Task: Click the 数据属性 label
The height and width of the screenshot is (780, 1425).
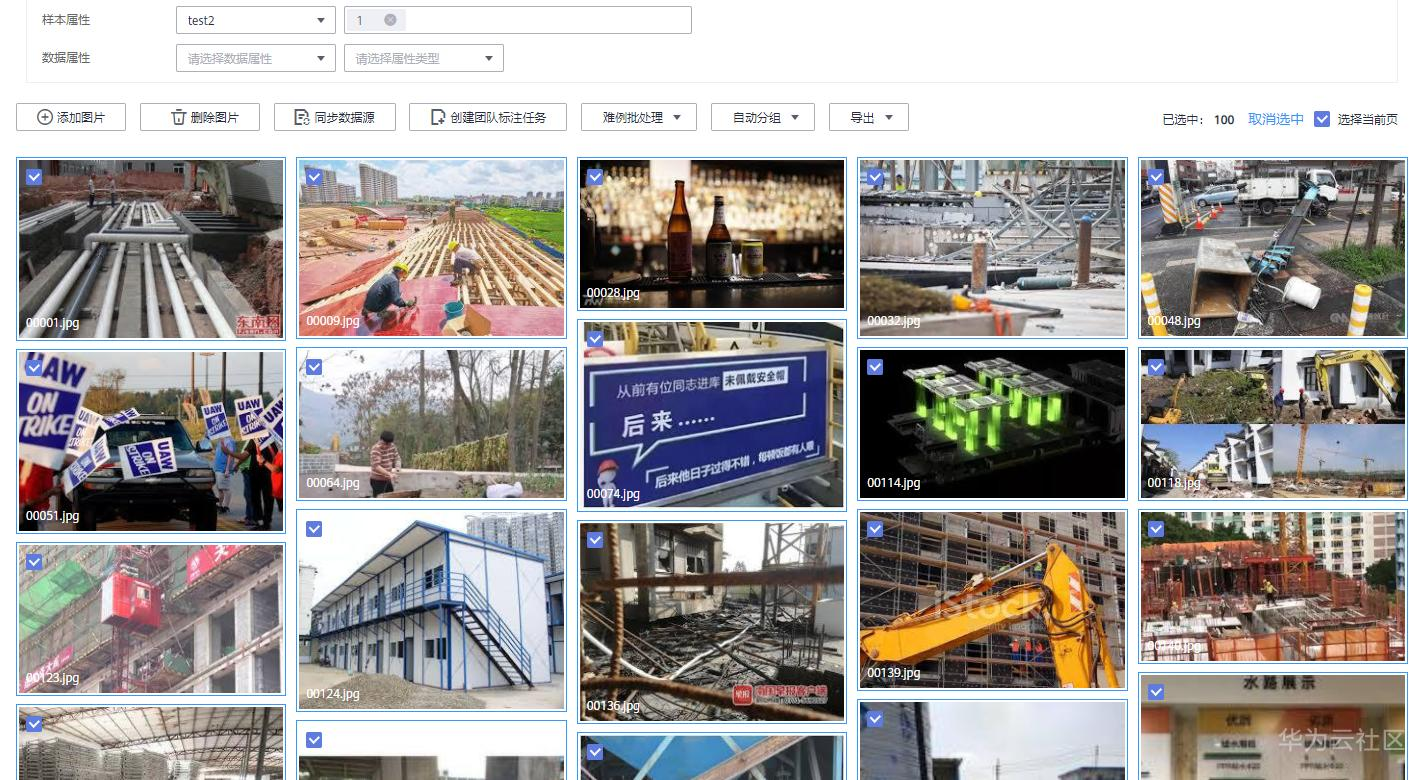Action: point(66,58)
